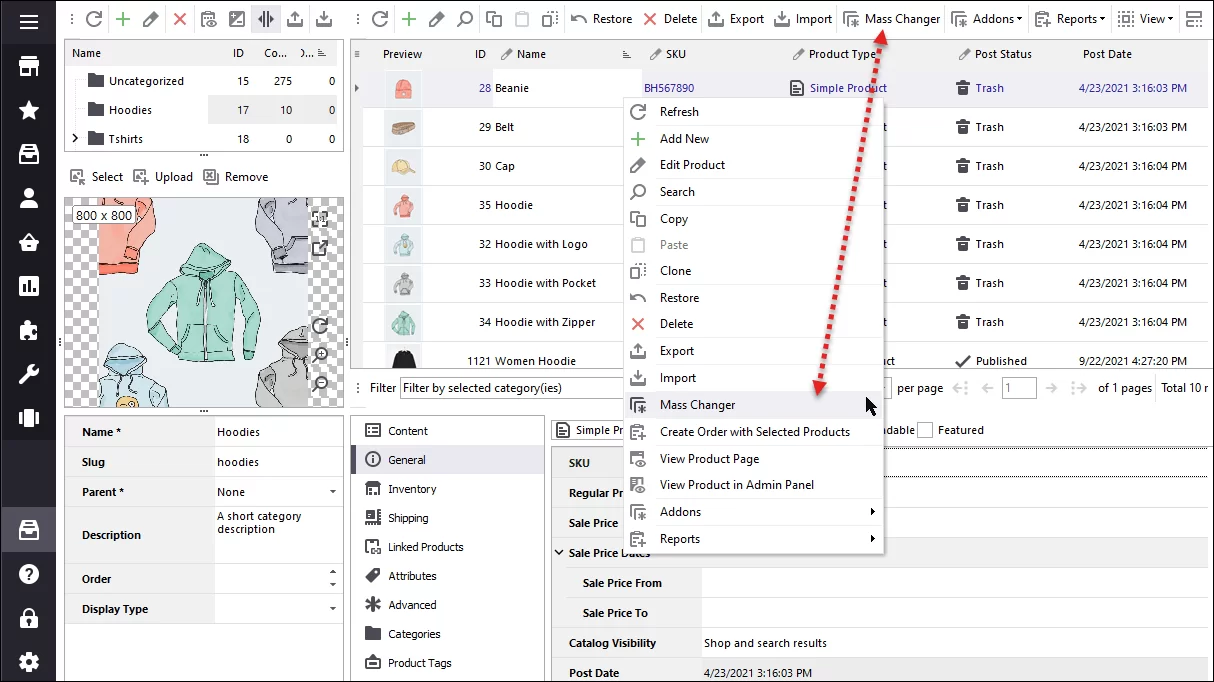Click the red delete category icon
1214x682 pixels.
click(179, 19)
